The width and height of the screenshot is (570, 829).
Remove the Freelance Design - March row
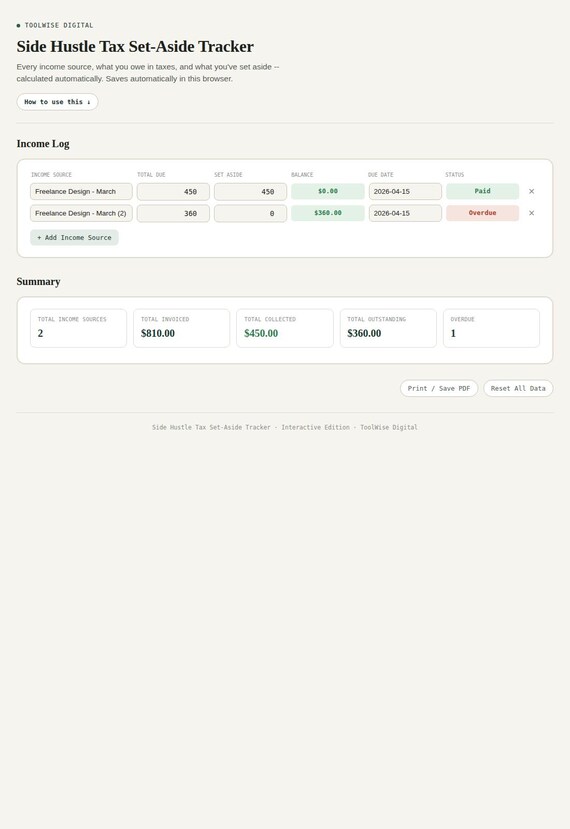(531, 191)
